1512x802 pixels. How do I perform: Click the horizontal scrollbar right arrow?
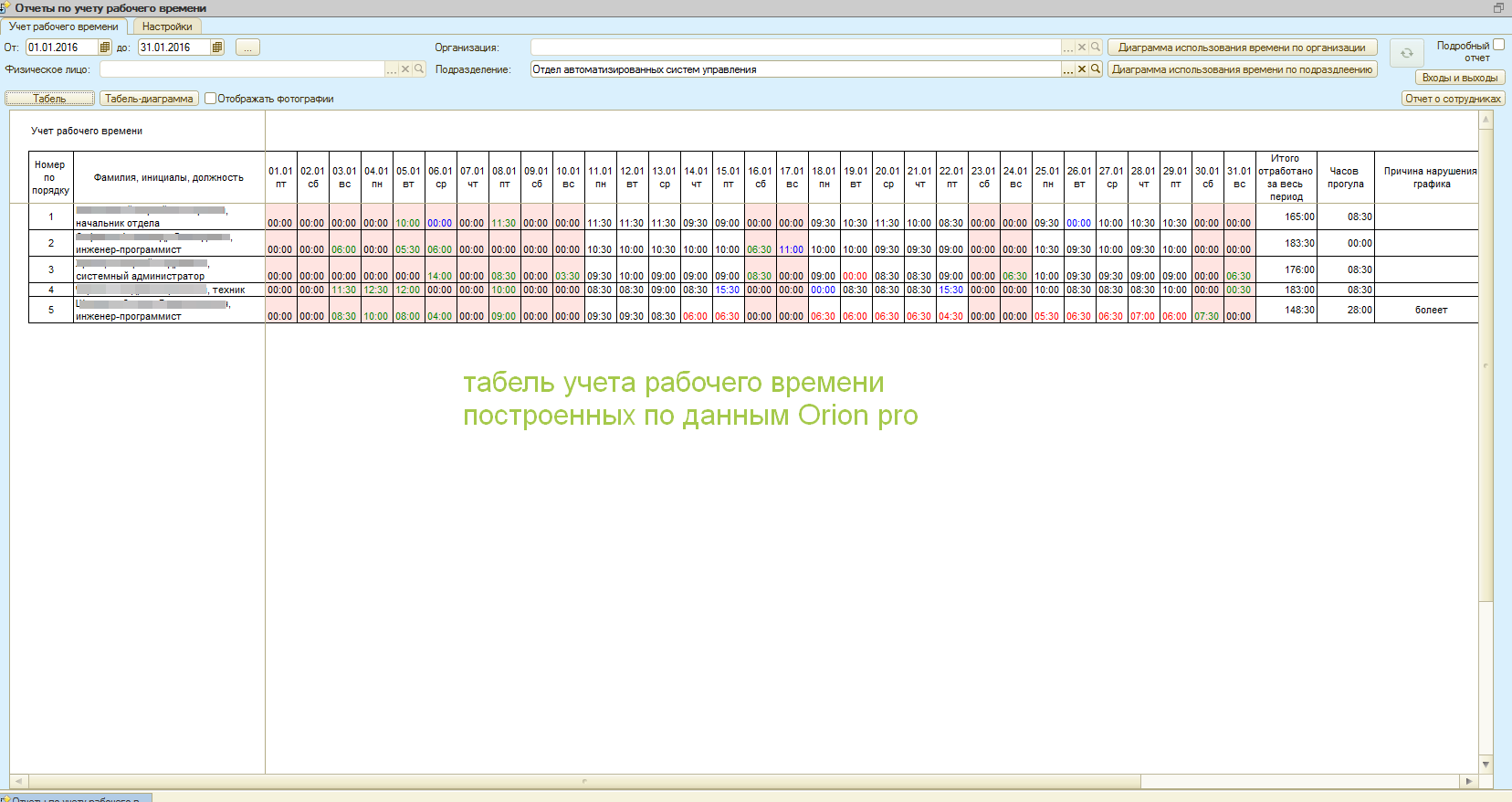1469,781
